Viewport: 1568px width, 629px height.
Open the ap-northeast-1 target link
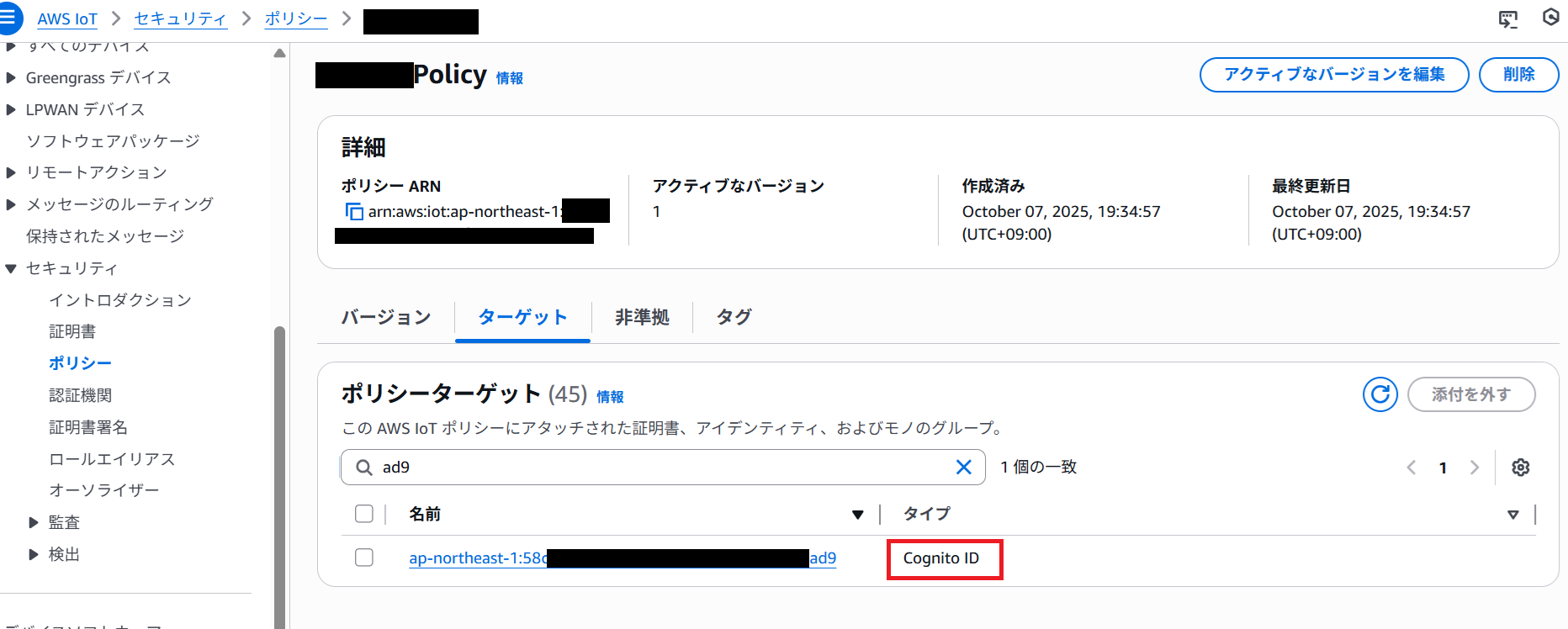[x=622, y=558]
